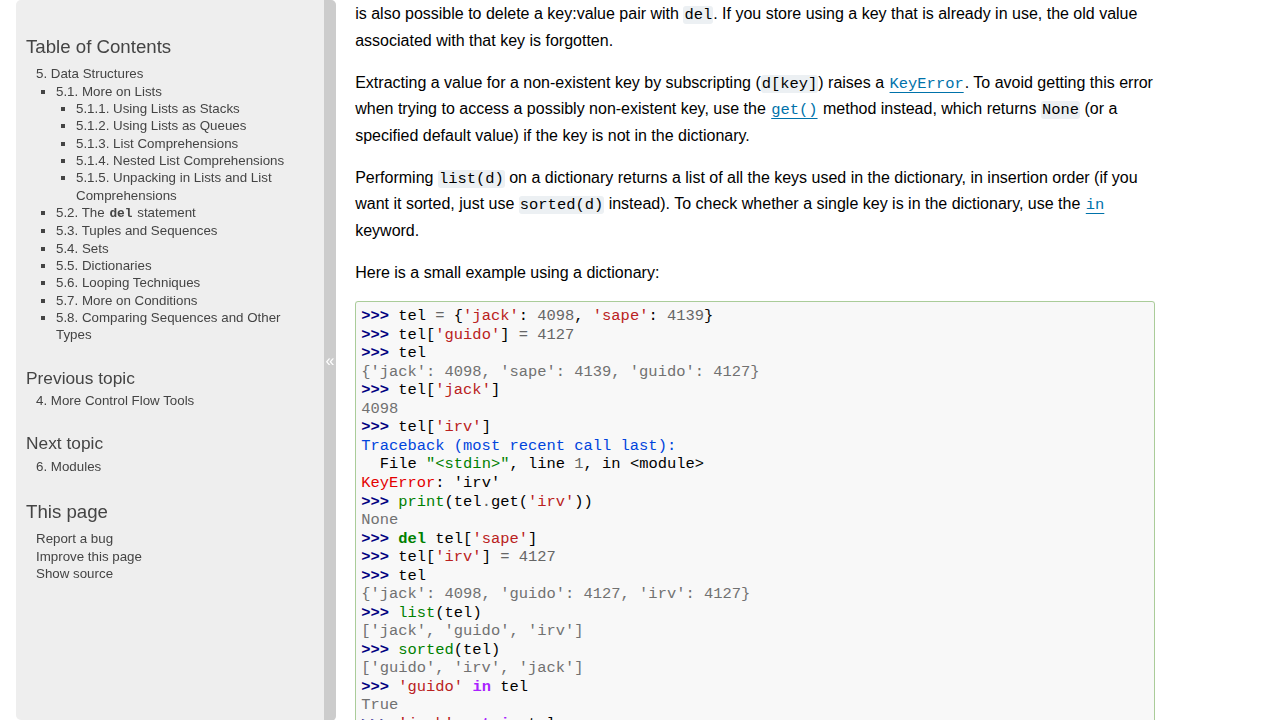Go to 5. Data Structures in contents
This screenshot has height=720, width=1280.
pyautogui.click(x=89, y=74)
